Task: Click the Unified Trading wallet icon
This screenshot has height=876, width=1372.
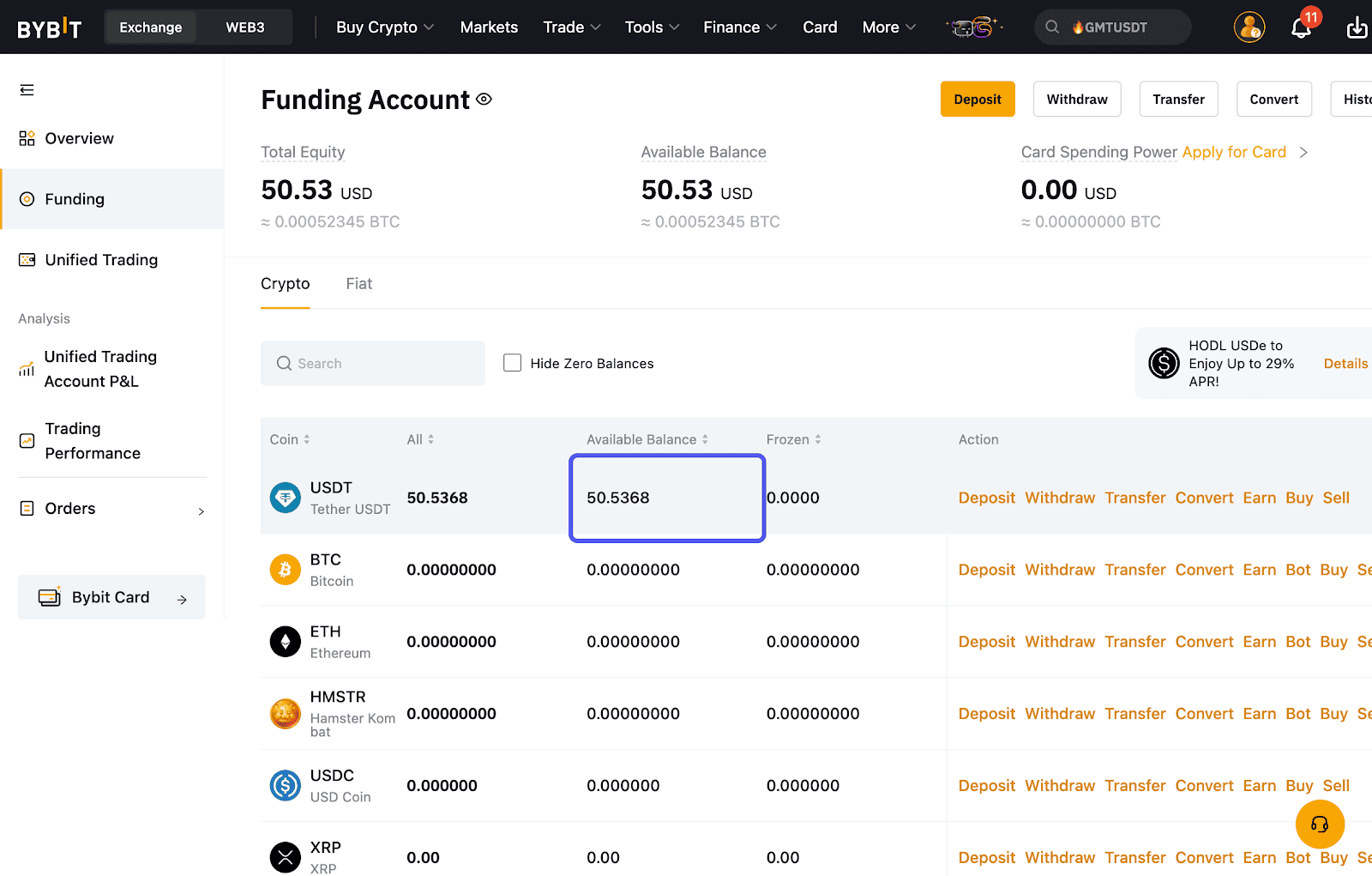Action: pyautogui.click(x=25, y=259)
